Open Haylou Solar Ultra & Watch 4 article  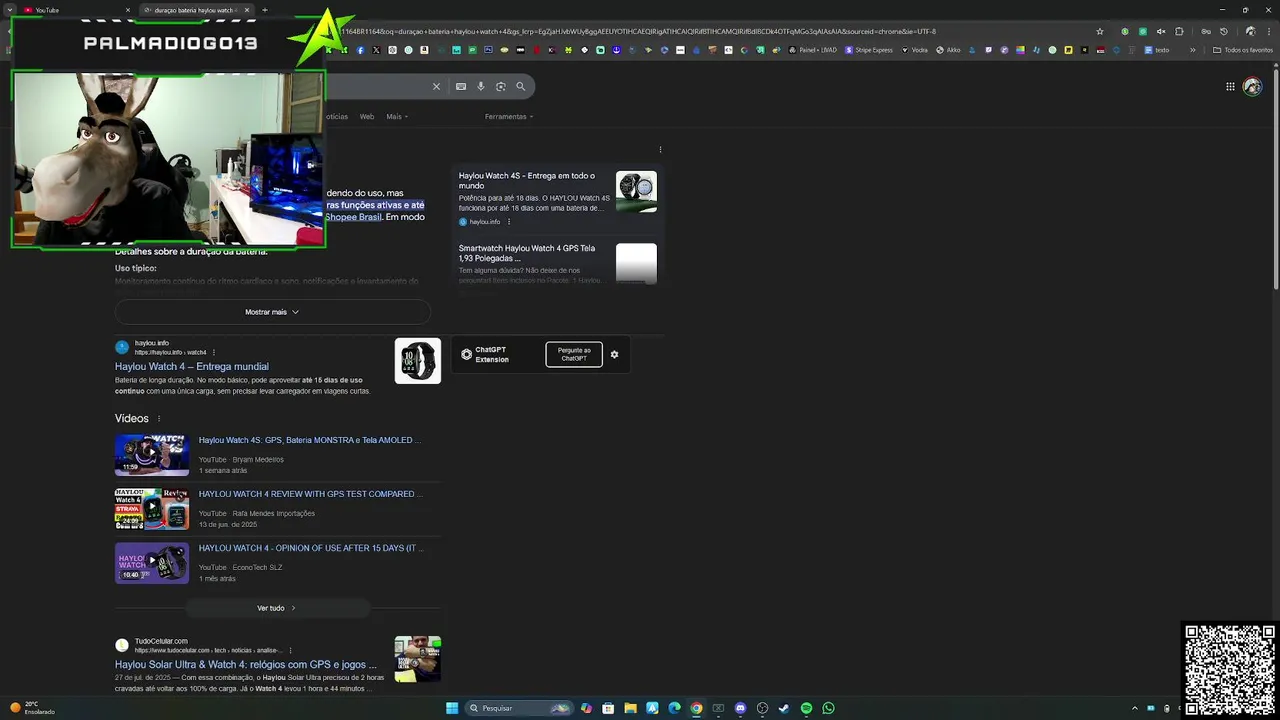(x=246, y=665)
